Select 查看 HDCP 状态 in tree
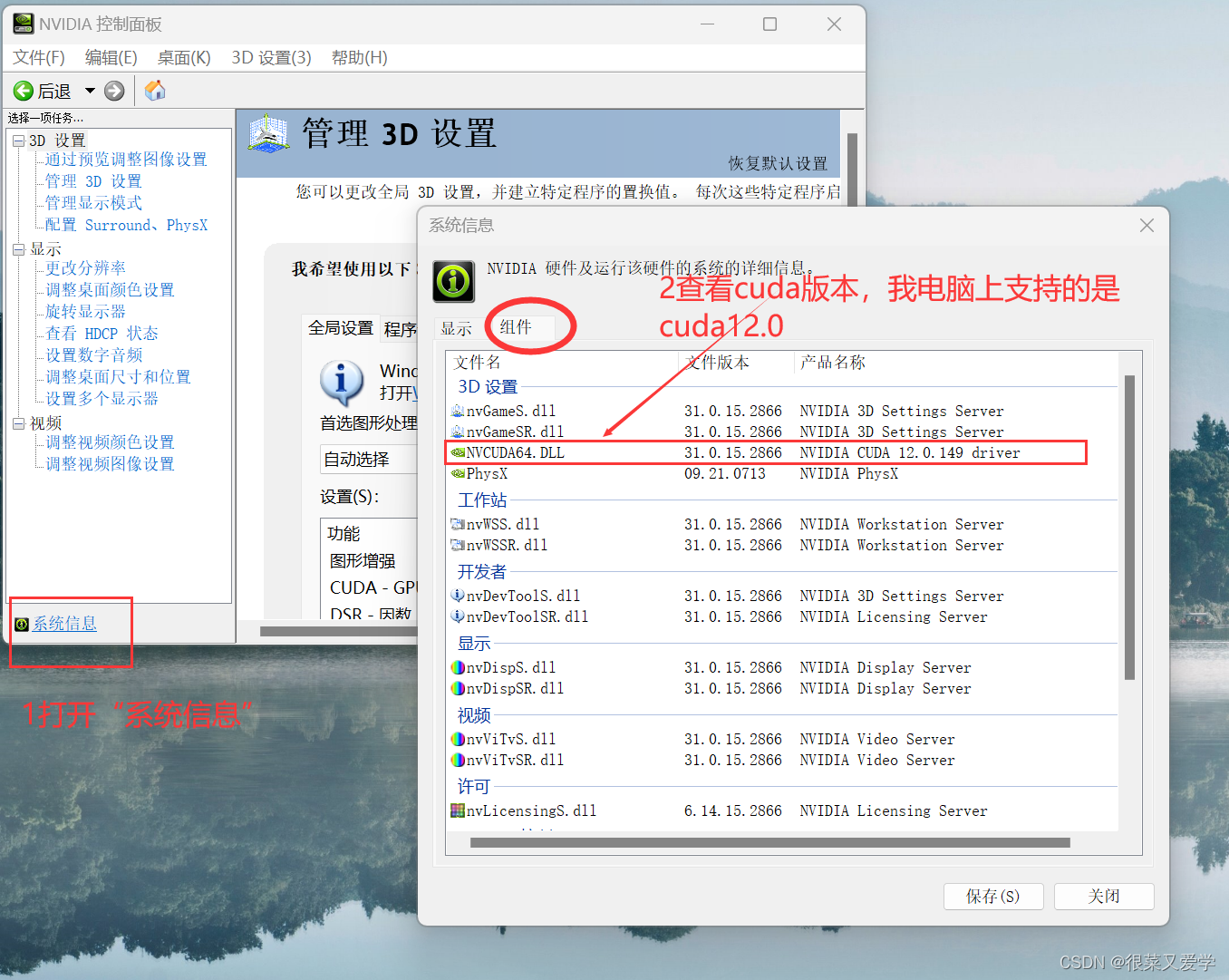The width and height of the screenshot is (1229, 980). (102, 334)
